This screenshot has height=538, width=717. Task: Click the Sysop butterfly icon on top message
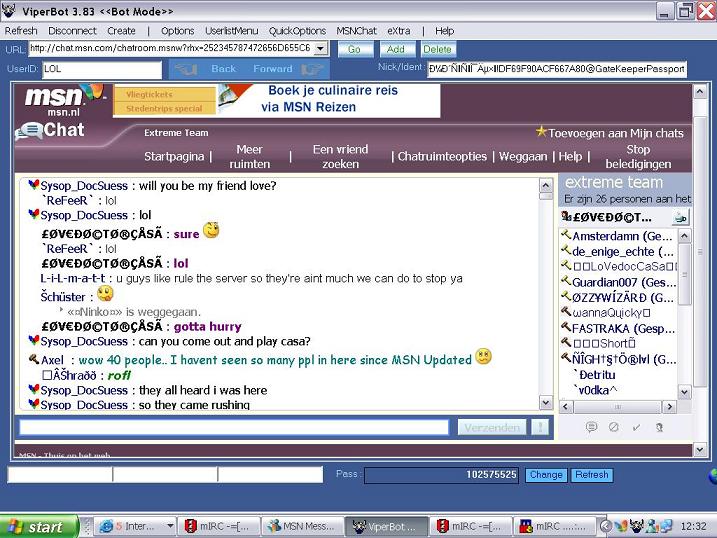coord(33,185)
